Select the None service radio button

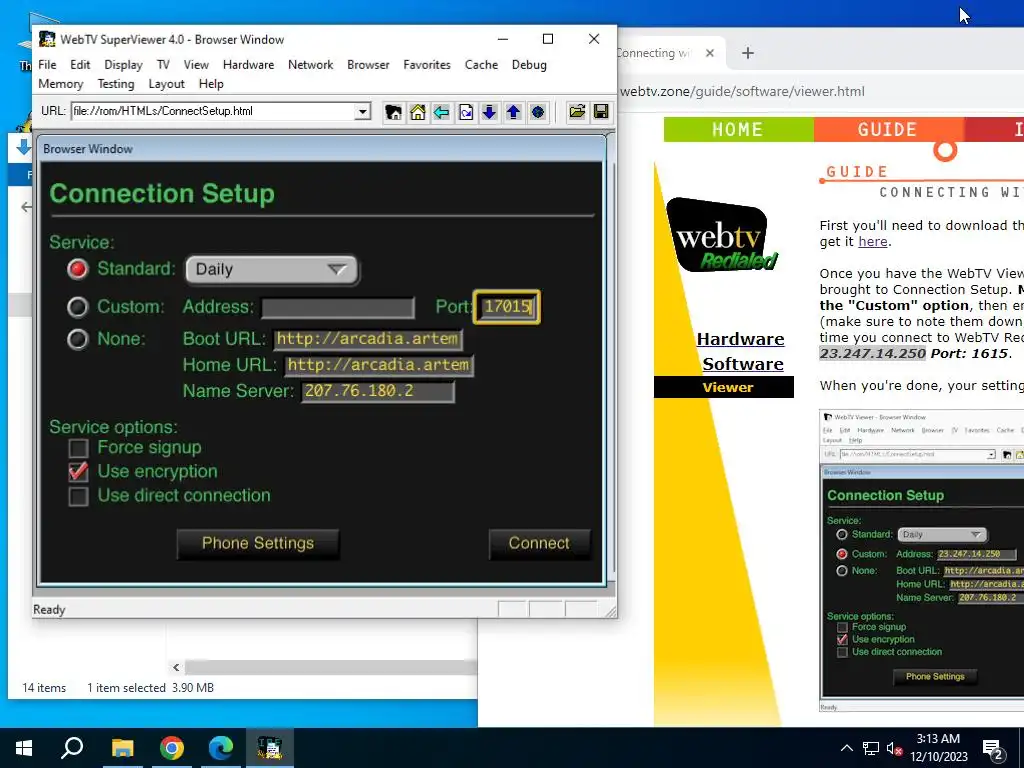click(x=78, y=339)
